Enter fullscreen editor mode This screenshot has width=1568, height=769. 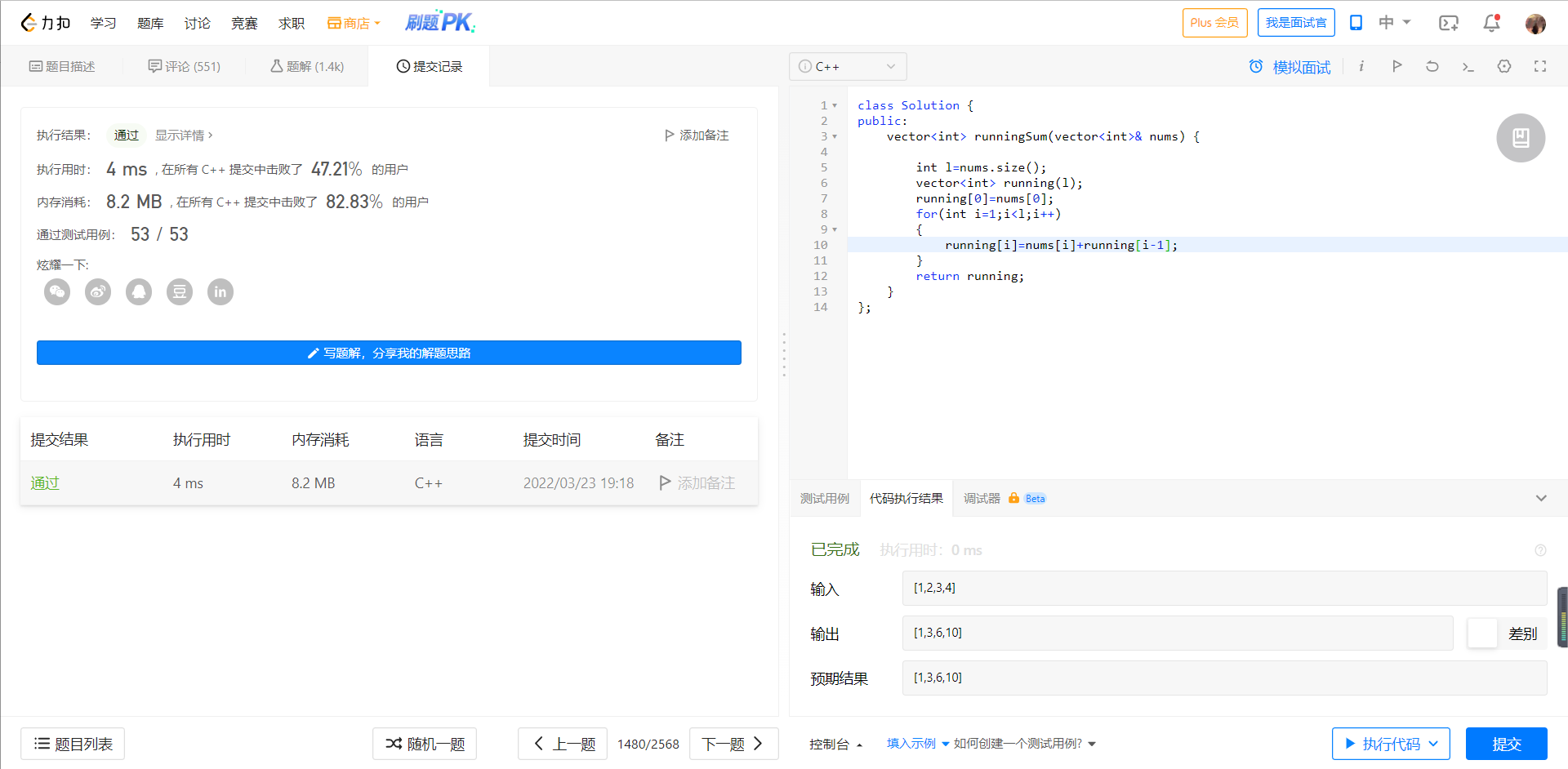1540,66
